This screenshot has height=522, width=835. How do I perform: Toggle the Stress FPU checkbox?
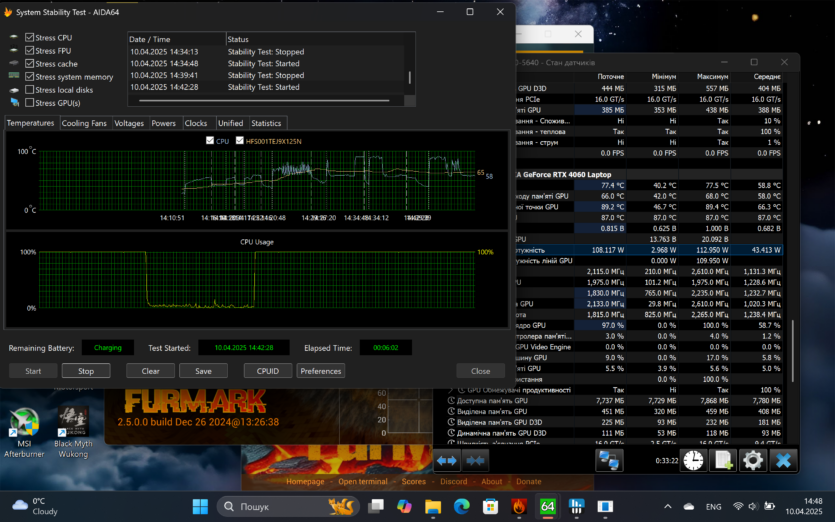[30, 51]
